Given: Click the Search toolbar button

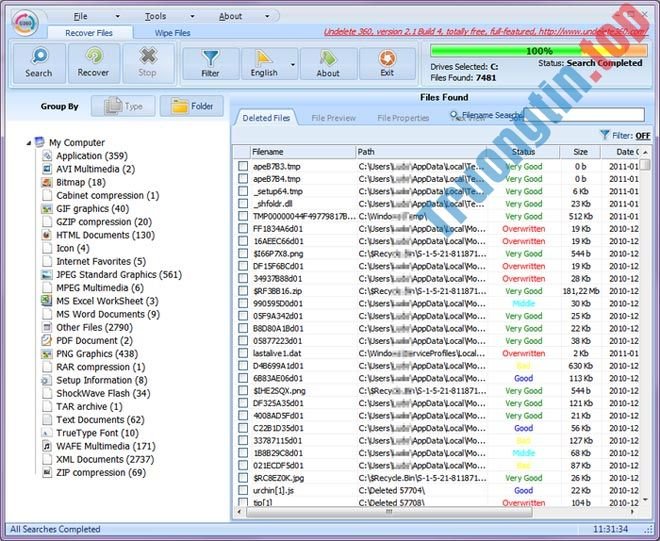Looking at the screenshot, I should 39,63.
